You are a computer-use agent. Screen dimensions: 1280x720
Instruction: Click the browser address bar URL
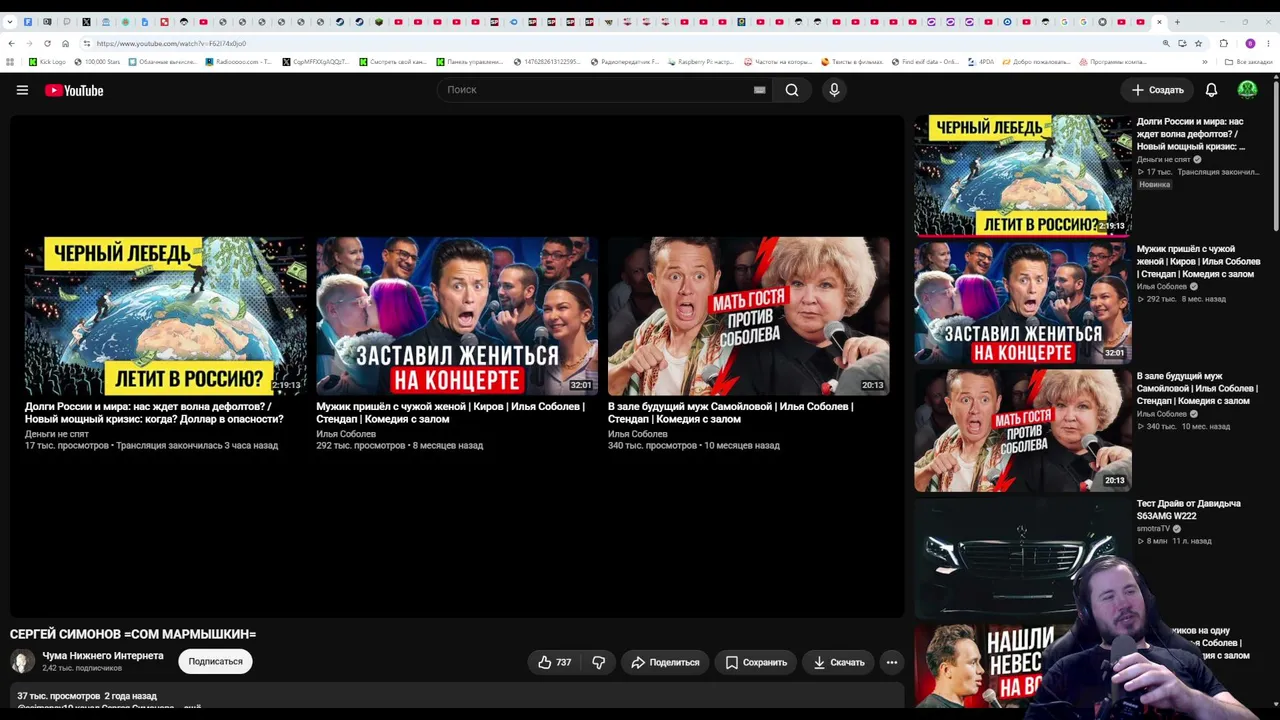[171, 43]
